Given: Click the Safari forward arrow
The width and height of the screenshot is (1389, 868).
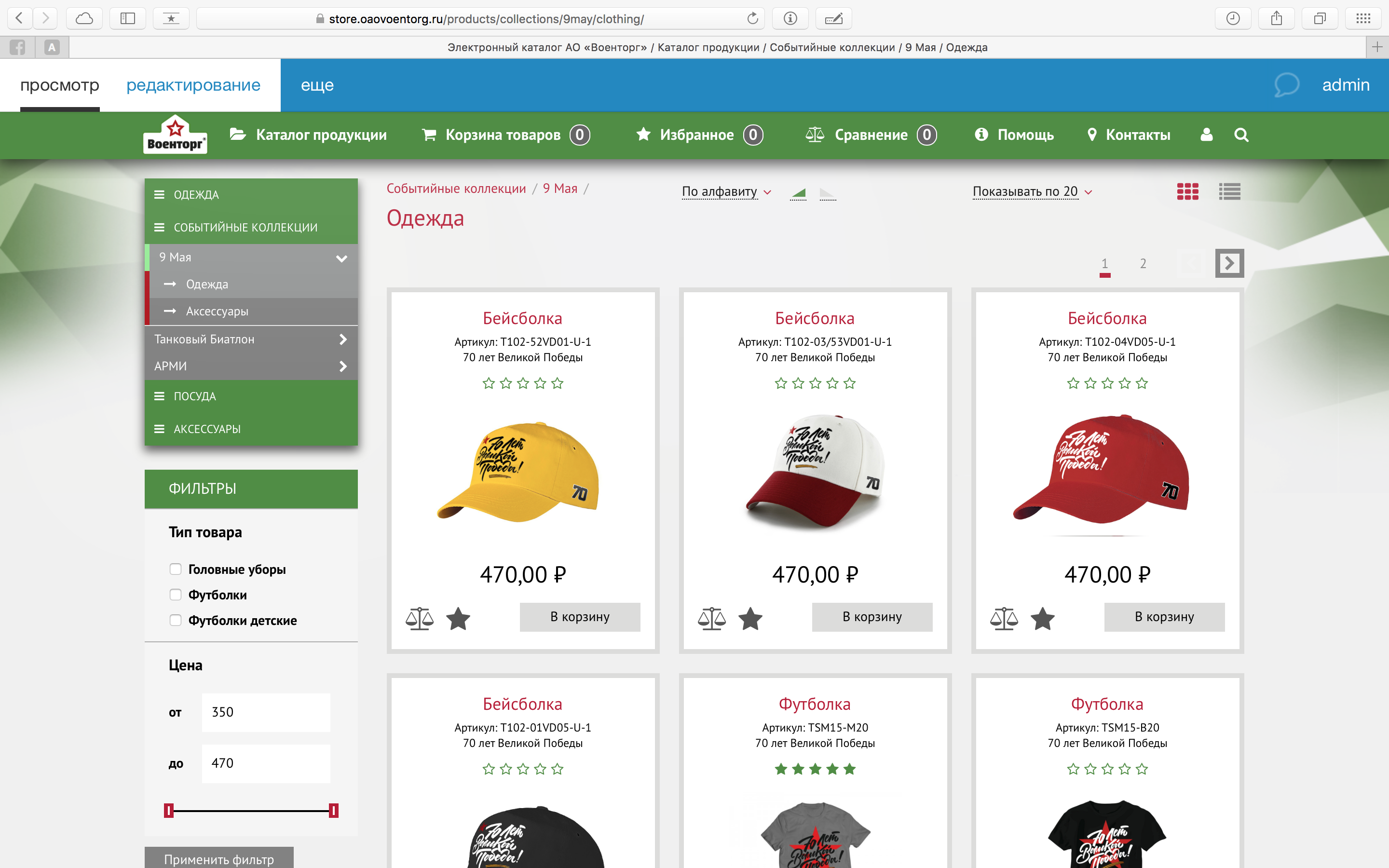Looking at the screenshot, I should click(45, 18).
